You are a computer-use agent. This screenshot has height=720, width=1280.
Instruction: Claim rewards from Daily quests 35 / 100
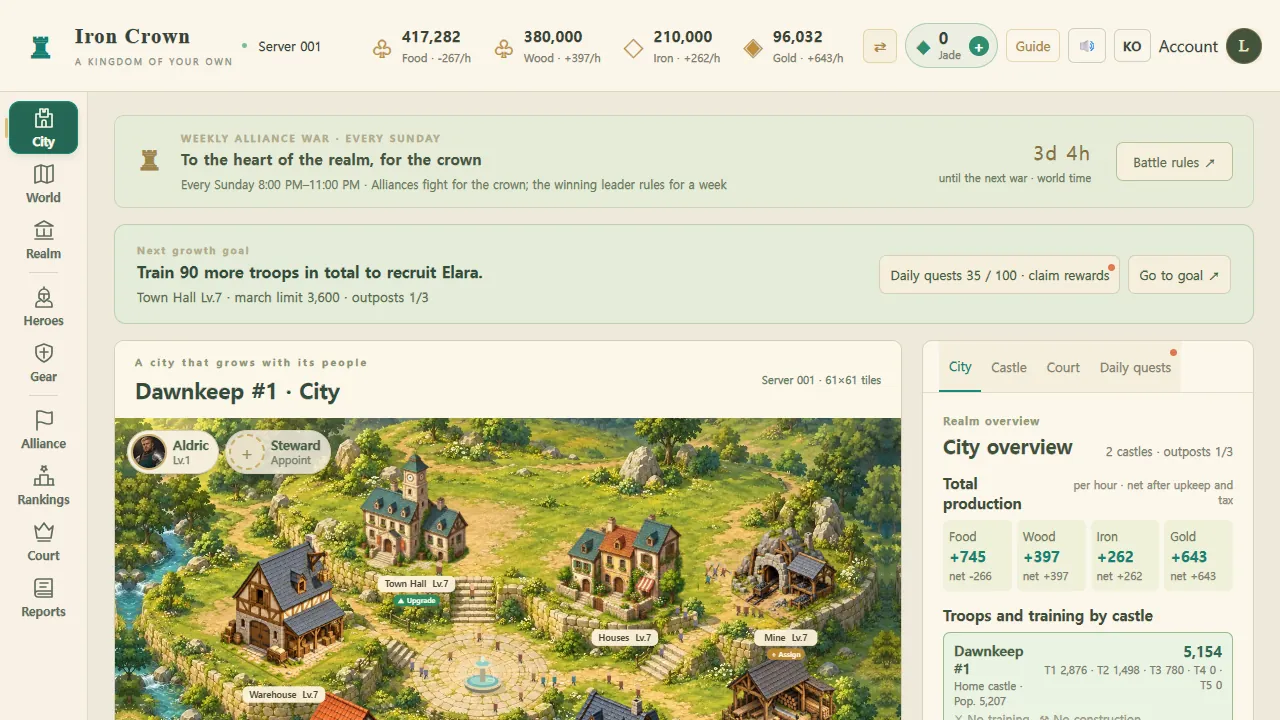point(1000,275)
